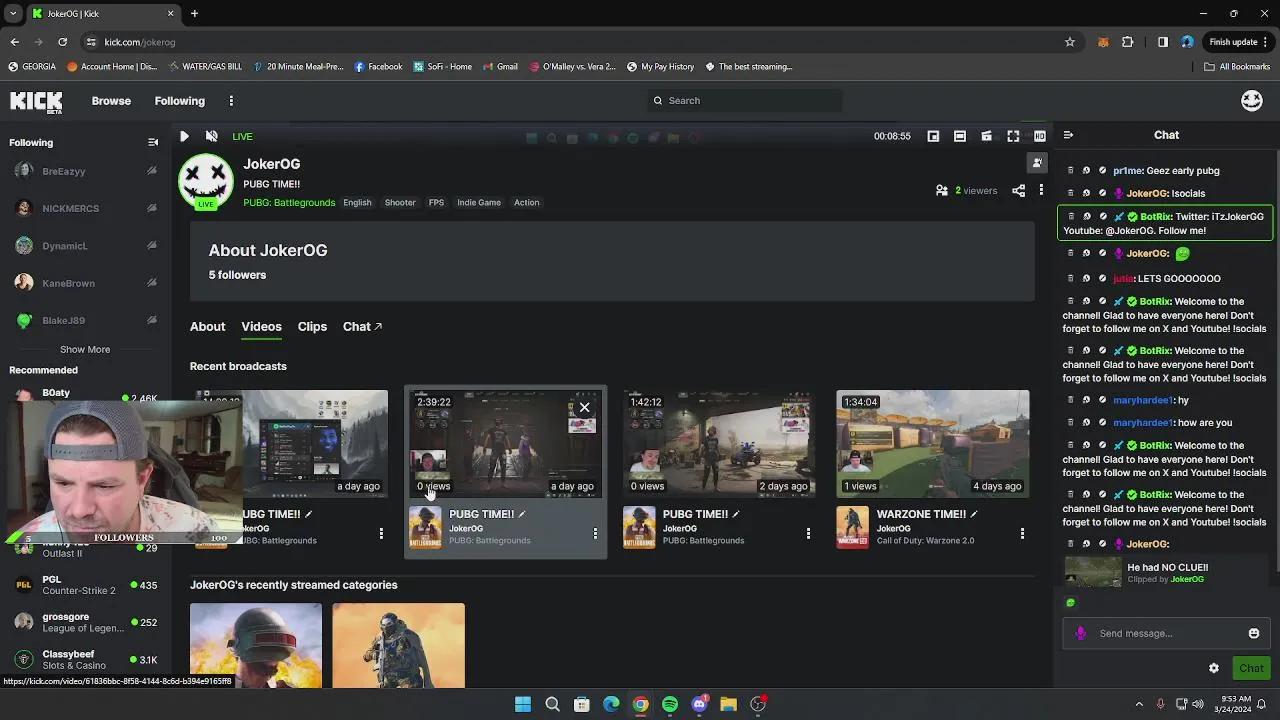Viewport: 1280px width, 720px height.
Task: Open options for the hovered PUBG TIME!! video
Action: point(595,534)
